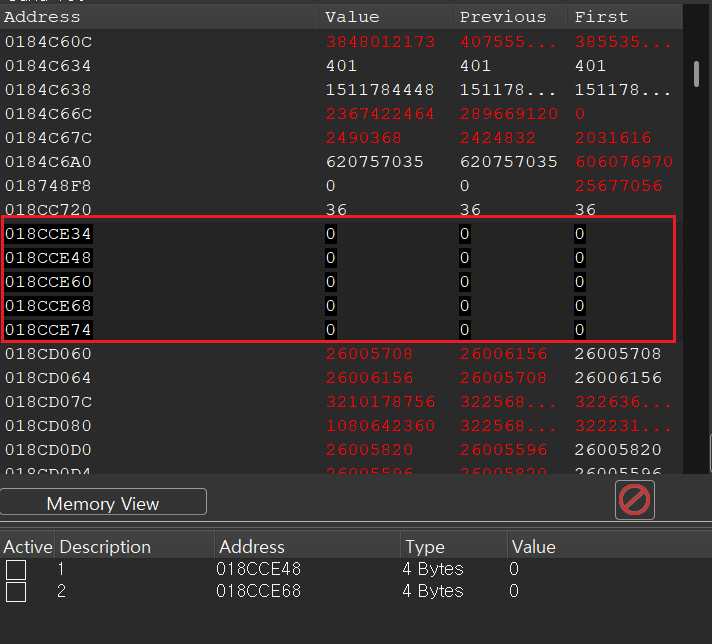Select address 018CCE48 in results list

48,258
